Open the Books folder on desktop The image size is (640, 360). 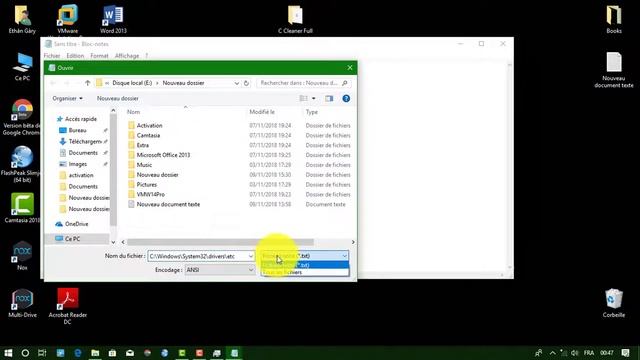[x=613, y=19]
